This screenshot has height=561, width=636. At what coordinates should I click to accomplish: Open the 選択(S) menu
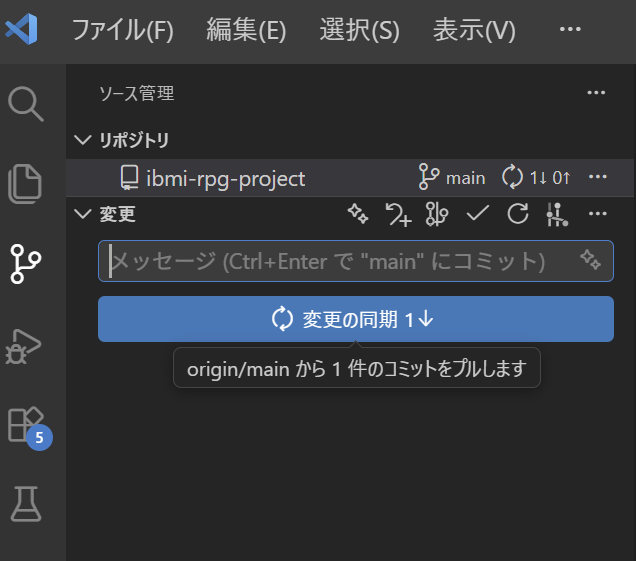[x=359, y=30]
